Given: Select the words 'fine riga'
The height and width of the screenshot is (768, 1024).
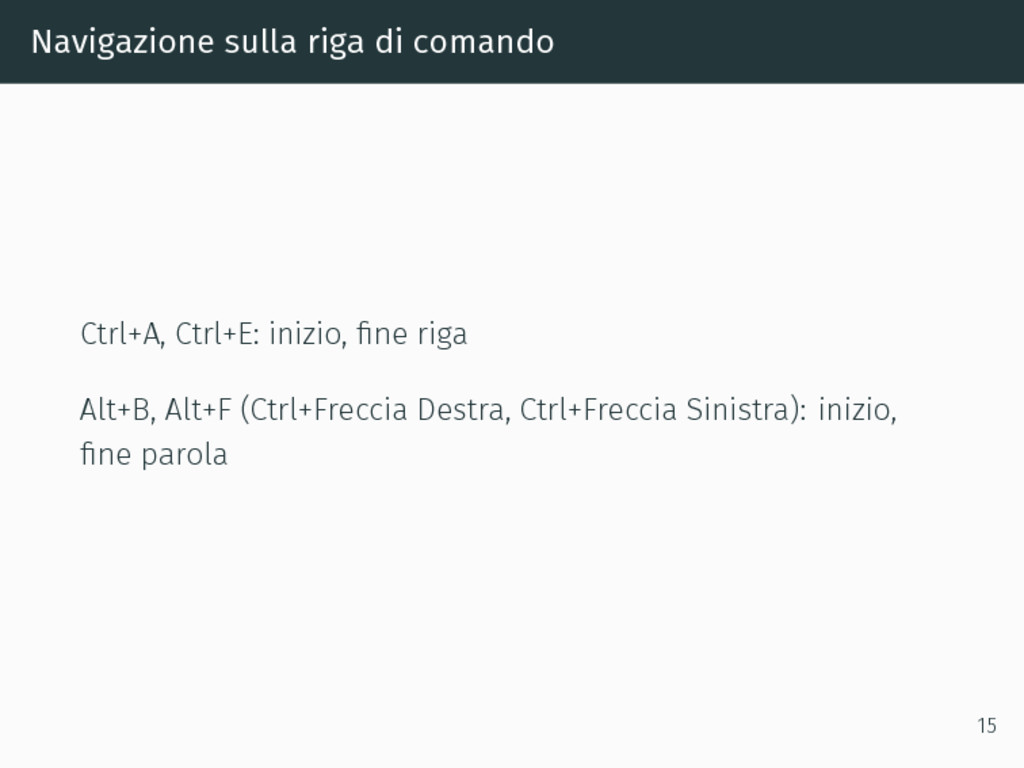Looking at the screenshot, I should click(x=412, y=334).
